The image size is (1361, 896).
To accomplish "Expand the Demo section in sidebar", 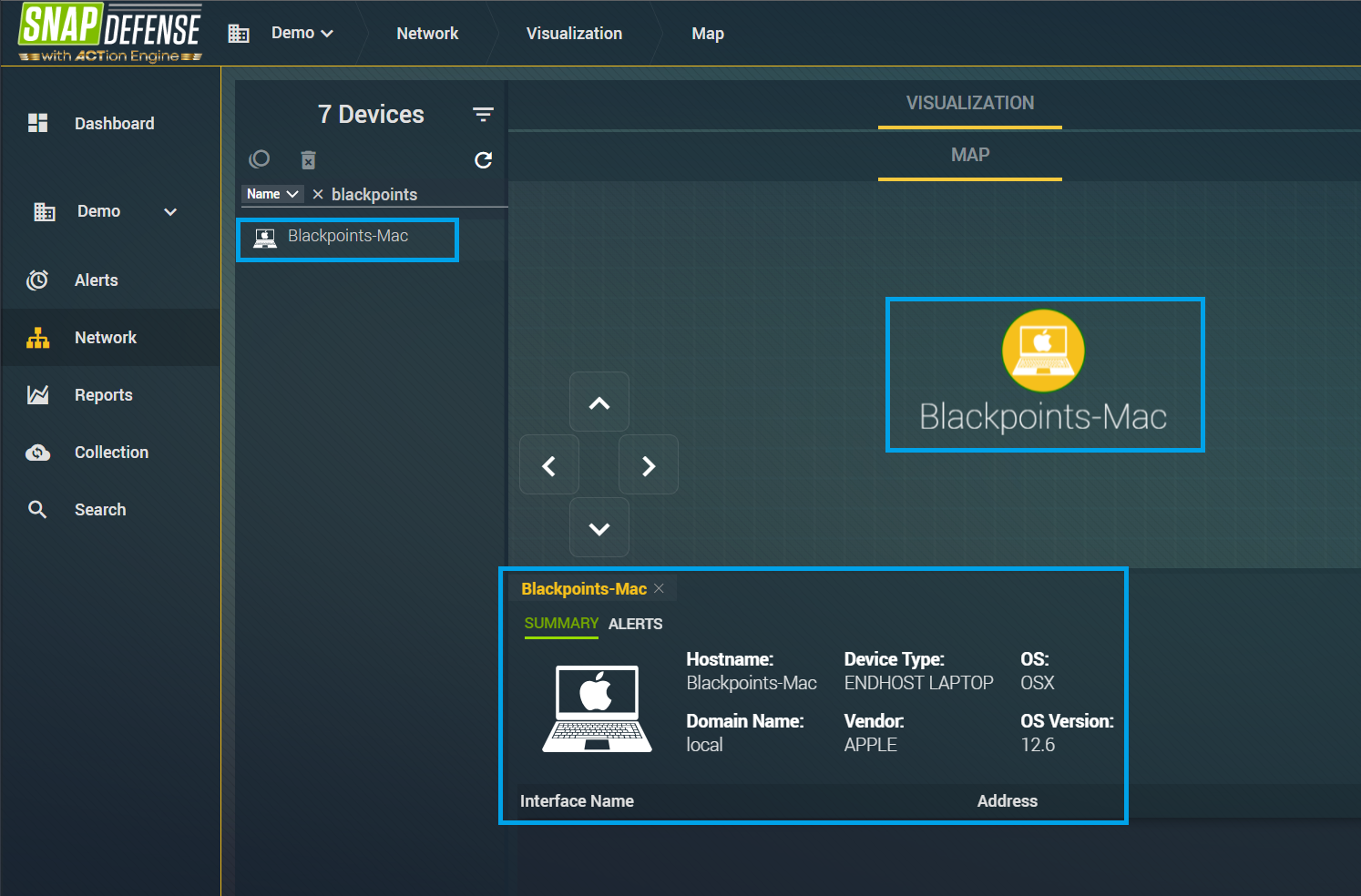I will coord(169,212).
